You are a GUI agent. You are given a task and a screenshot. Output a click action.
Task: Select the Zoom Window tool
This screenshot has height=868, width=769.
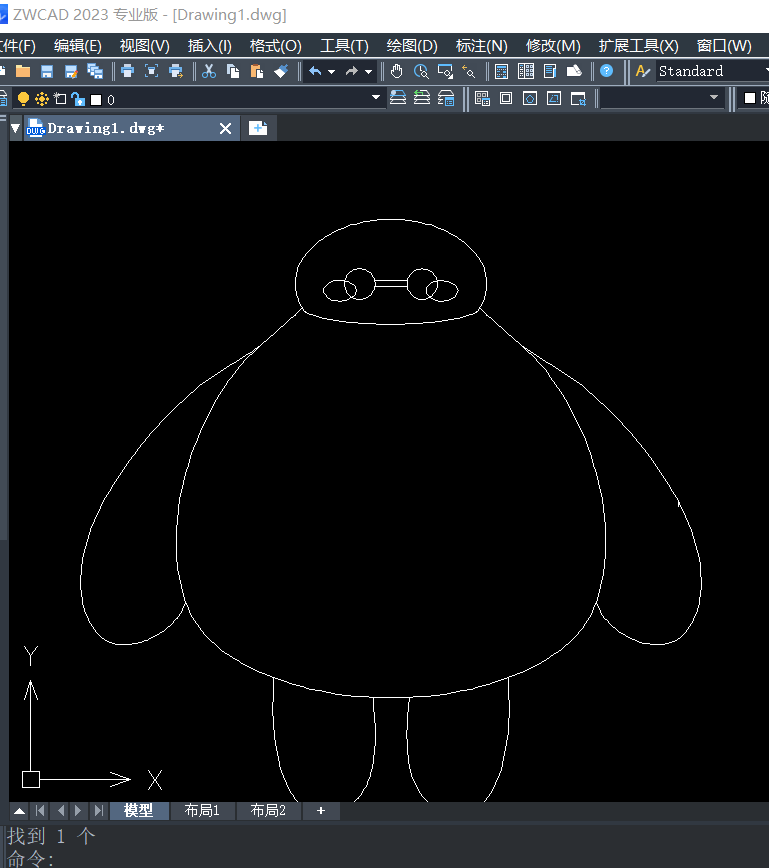click(x=445, y=71)
